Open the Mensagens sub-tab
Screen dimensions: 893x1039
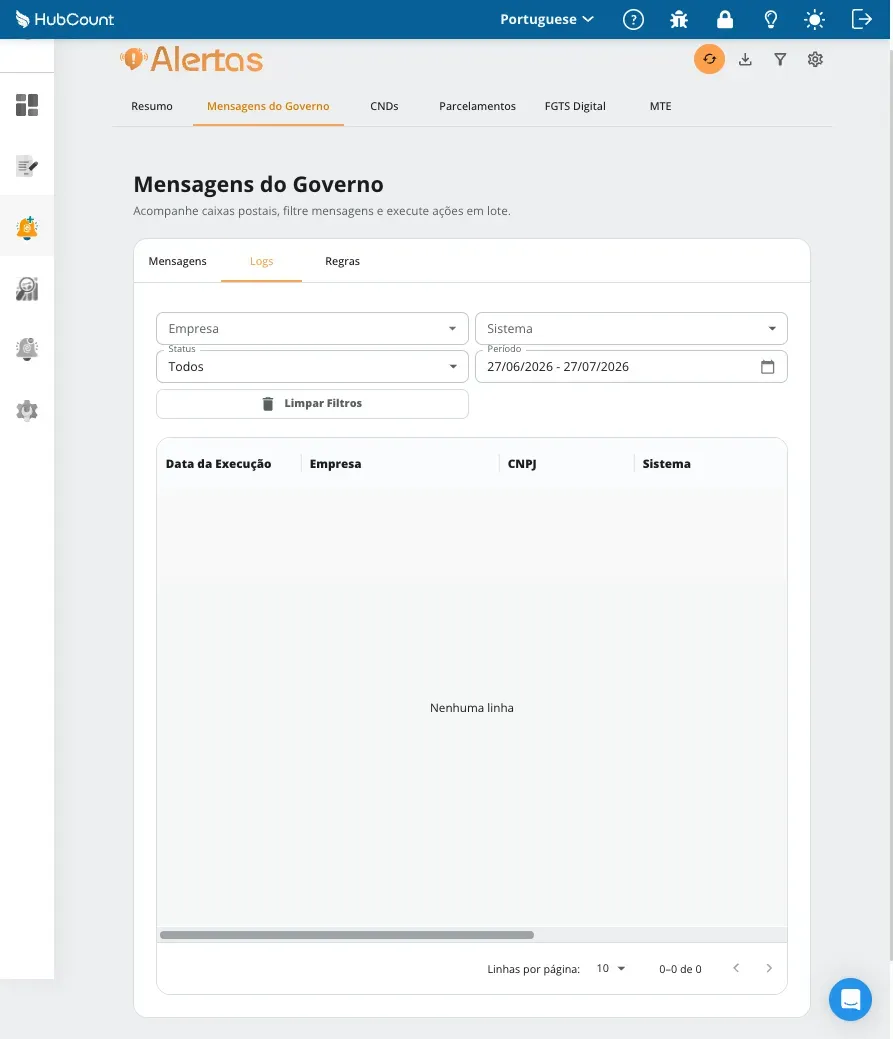pos(178,261)
